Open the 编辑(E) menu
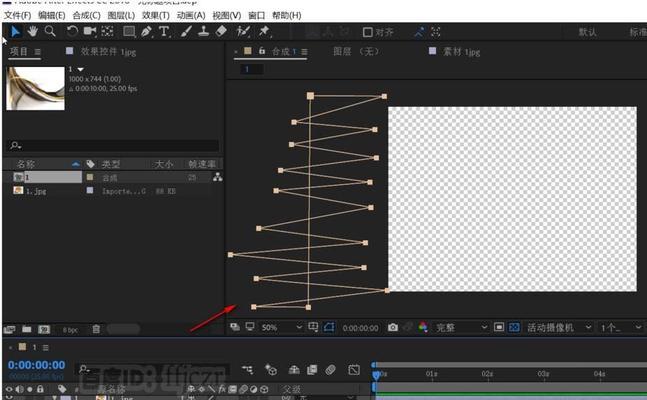The image size is (647, 400). [x=52, y=16]
